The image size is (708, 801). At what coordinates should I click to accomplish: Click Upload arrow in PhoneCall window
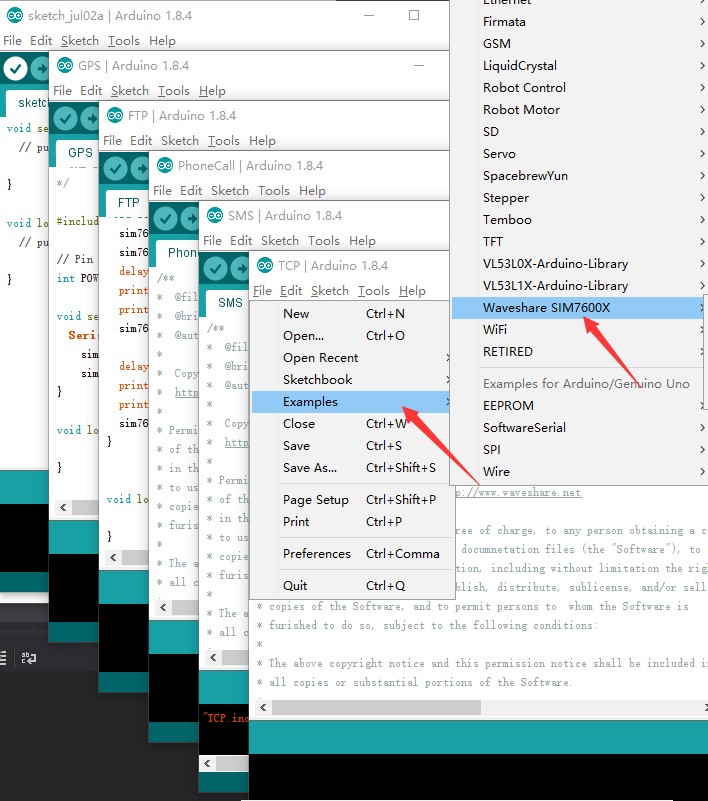pyautogui.click(x=190, y=219)
